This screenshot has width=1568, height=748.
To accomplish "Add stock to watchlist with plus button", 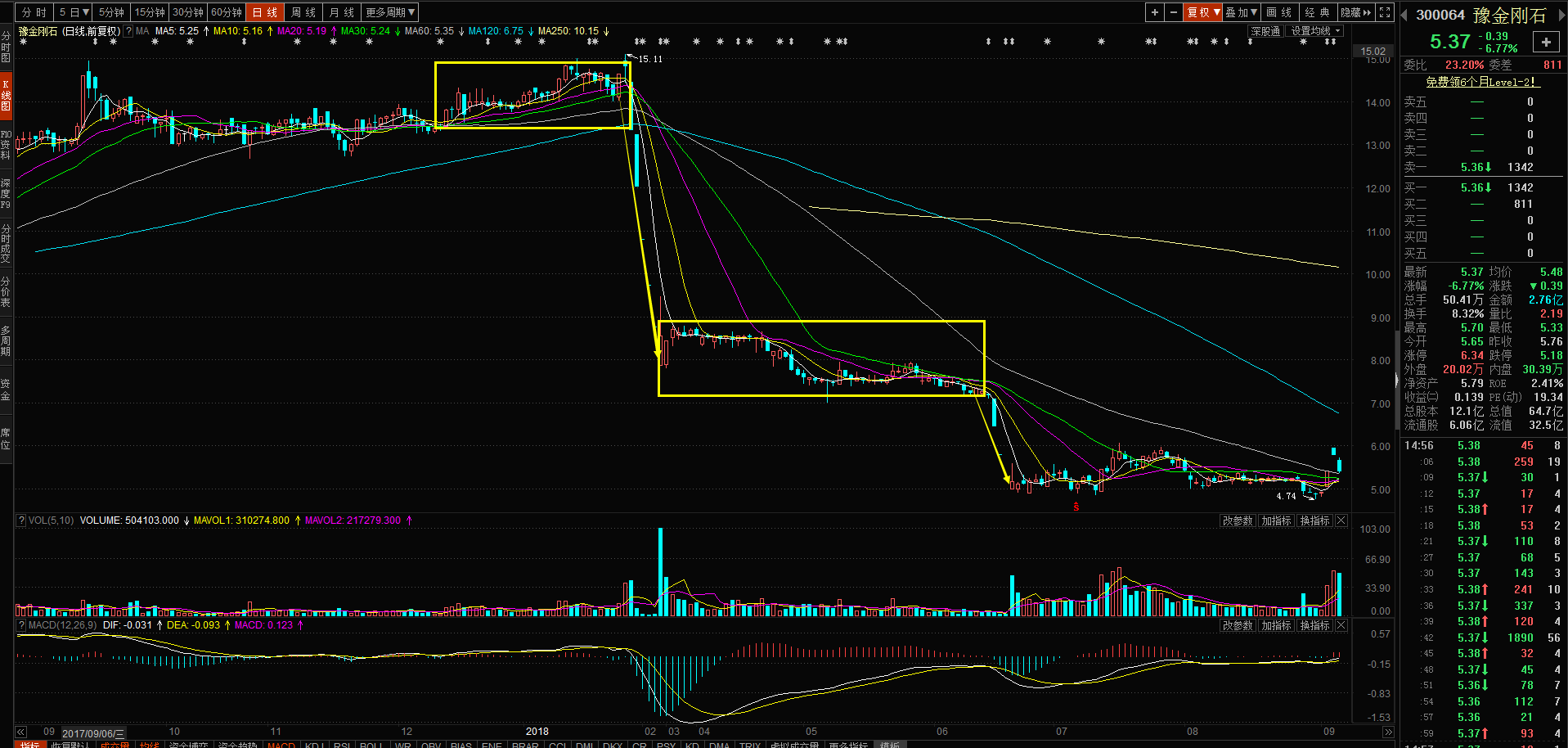I will (1545, 43).
